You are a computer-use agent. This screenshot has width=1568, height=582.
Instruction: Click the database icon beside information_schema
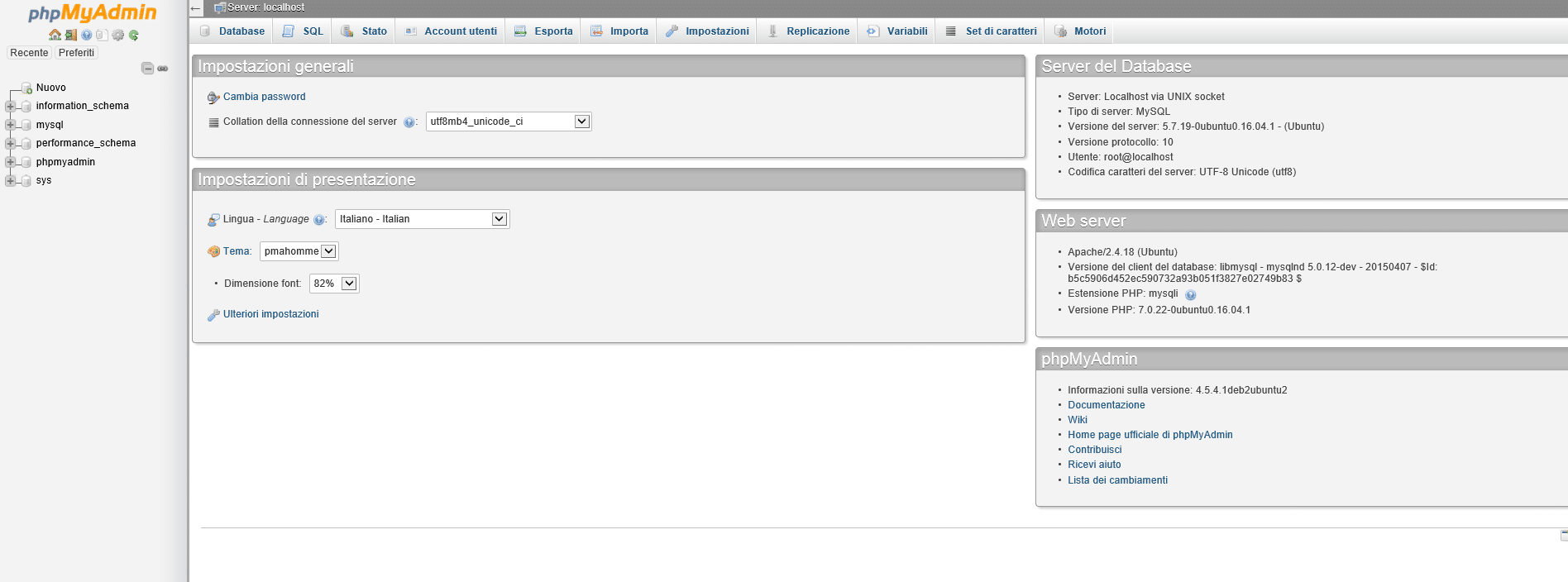pos(26,106)
